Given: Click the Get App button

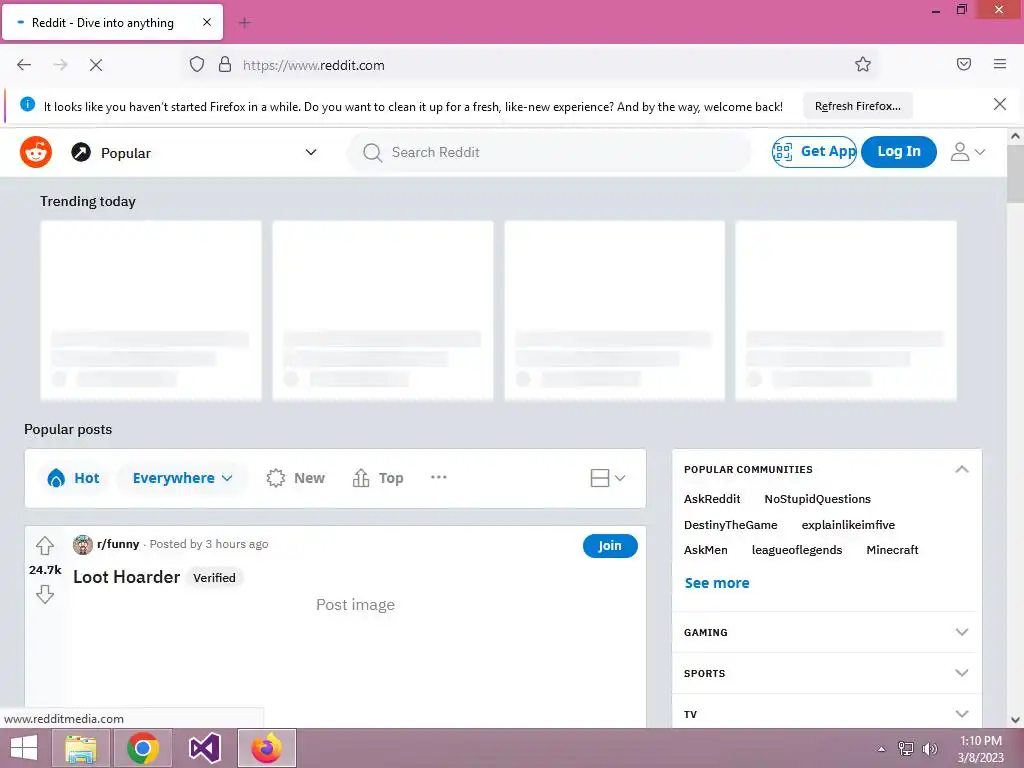Looking at the screenshot, I should tap(814, 152).
